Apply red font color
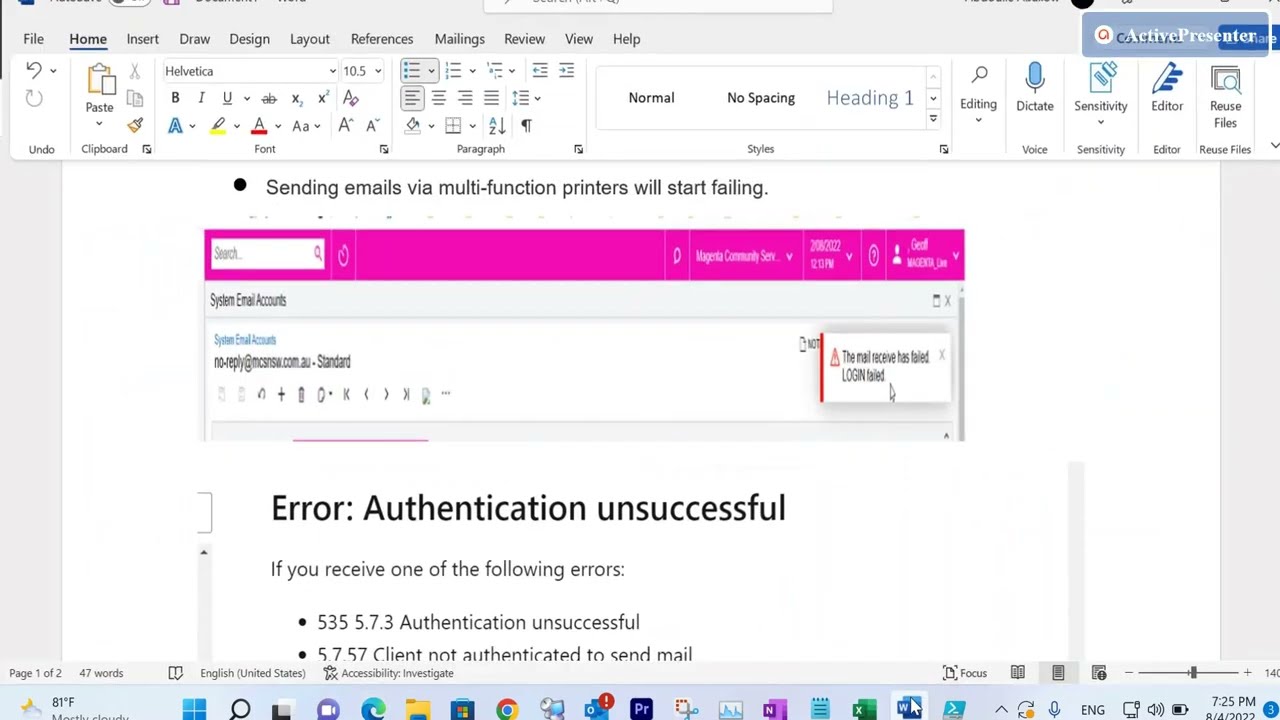Screen dimensions: 1280x720 [259, 126]
